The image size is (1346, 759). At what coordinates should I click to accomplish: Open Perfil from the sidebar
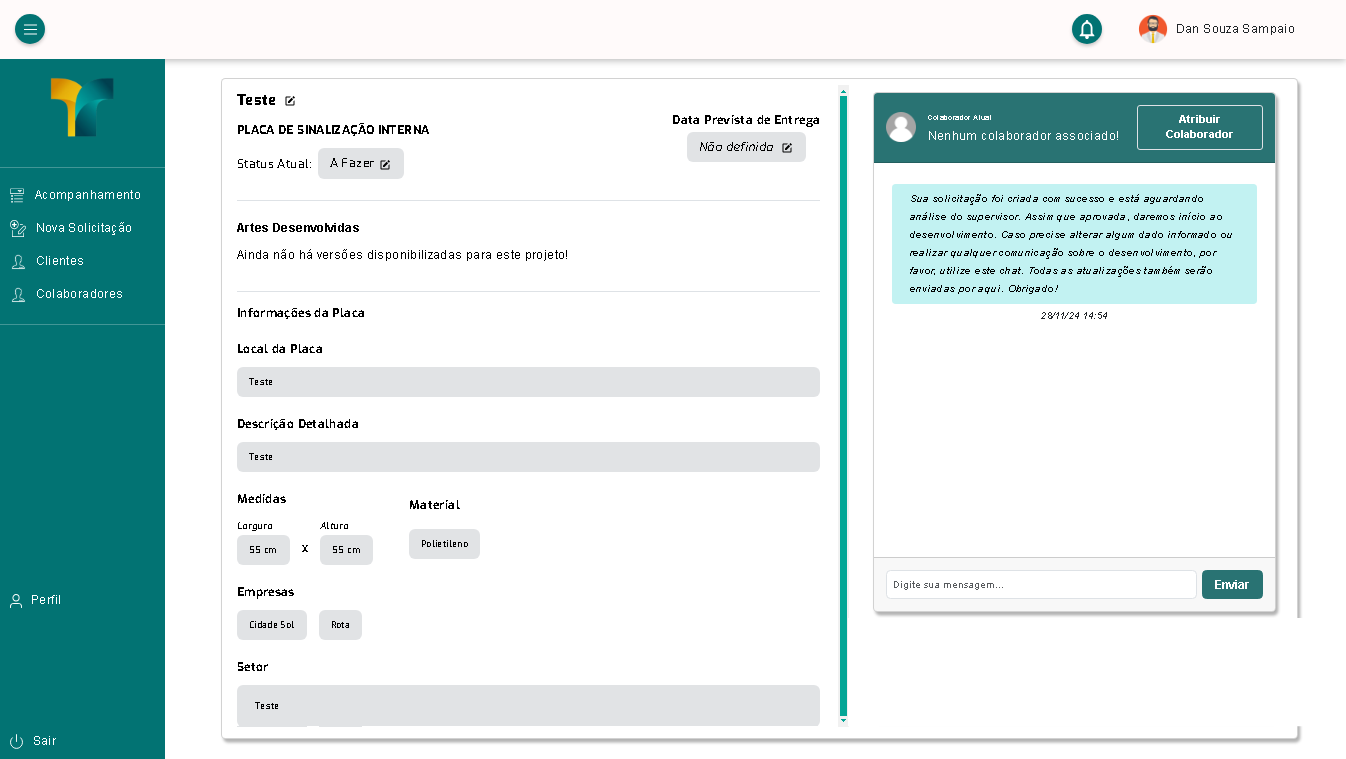45,600
